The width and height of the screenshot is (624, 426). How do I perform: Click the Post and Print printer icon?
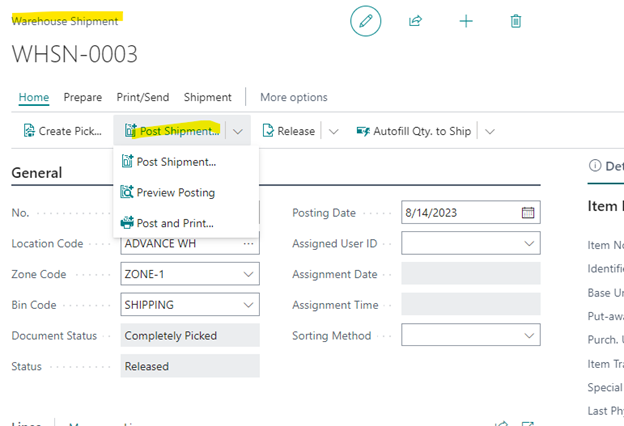[x=127, y=223]
